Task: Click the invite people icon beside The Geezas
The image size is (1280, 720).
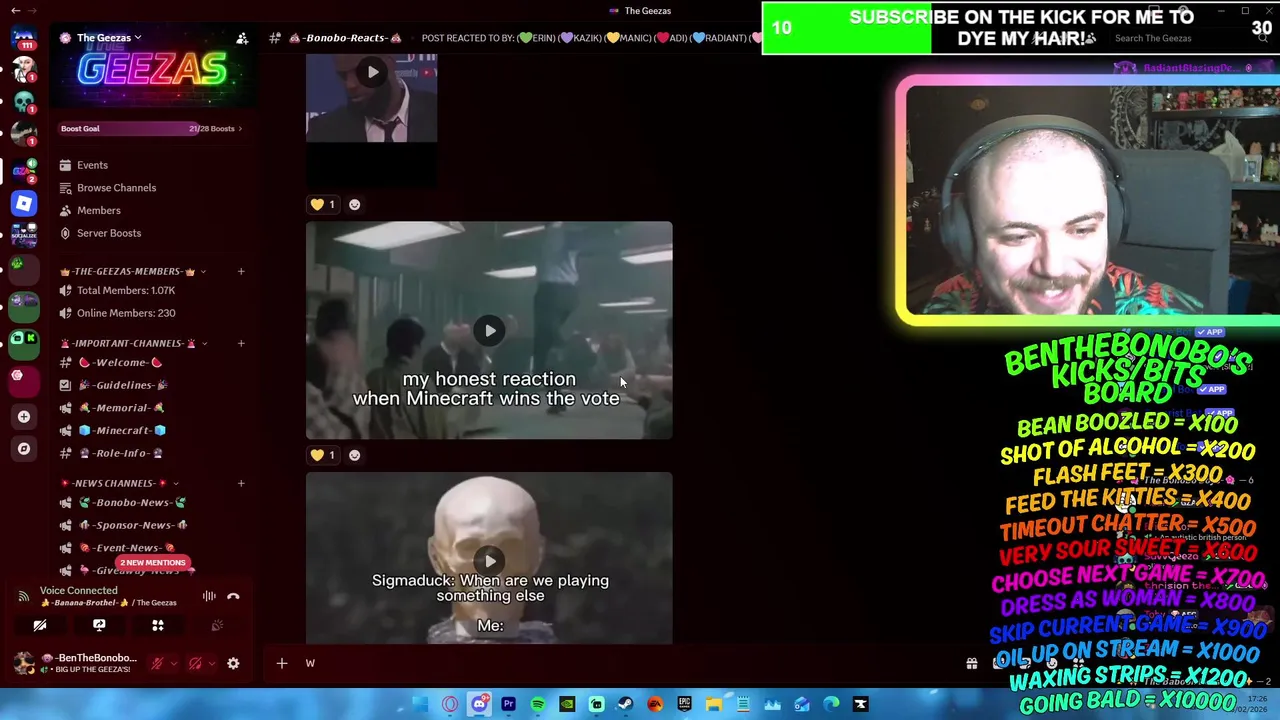Action: coord(242,38)
